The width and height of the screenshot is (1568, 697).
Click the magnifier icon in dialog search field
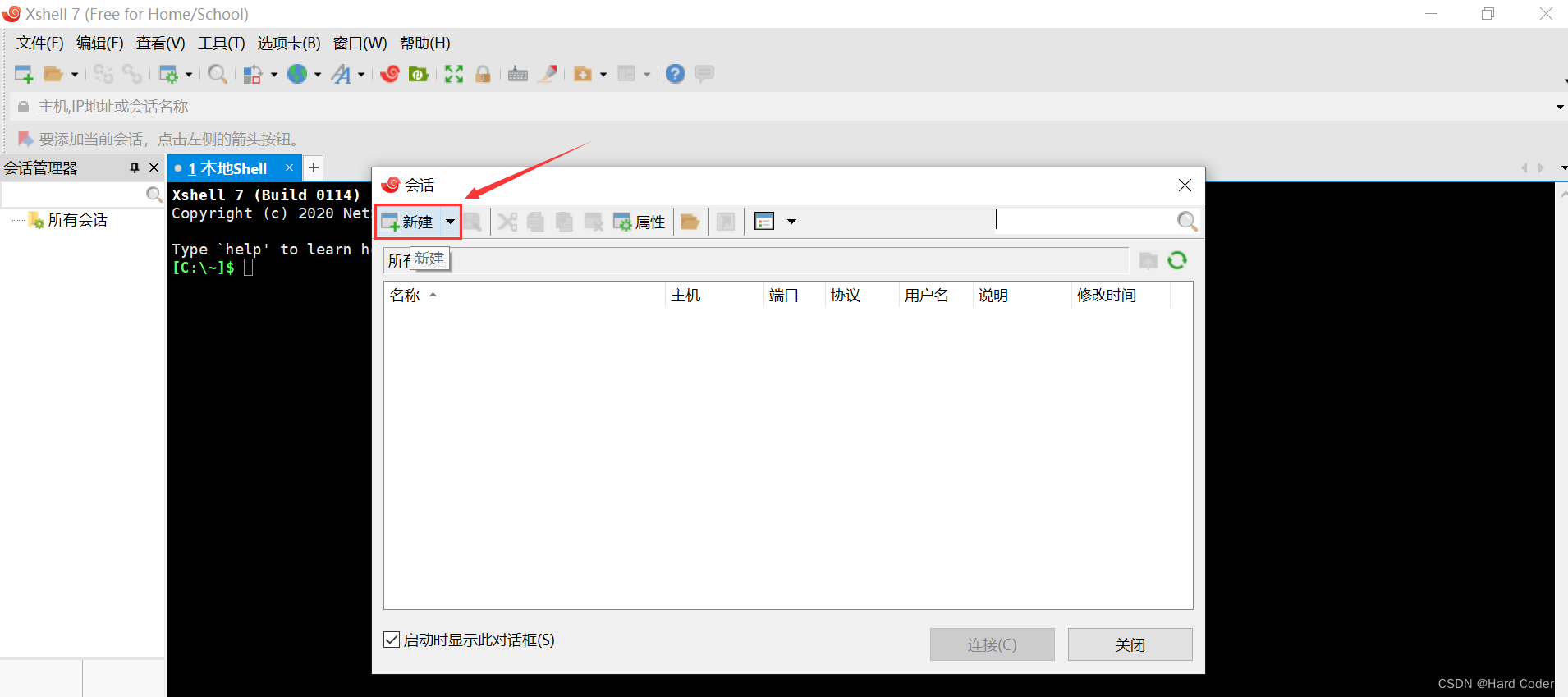(1187, 221)
